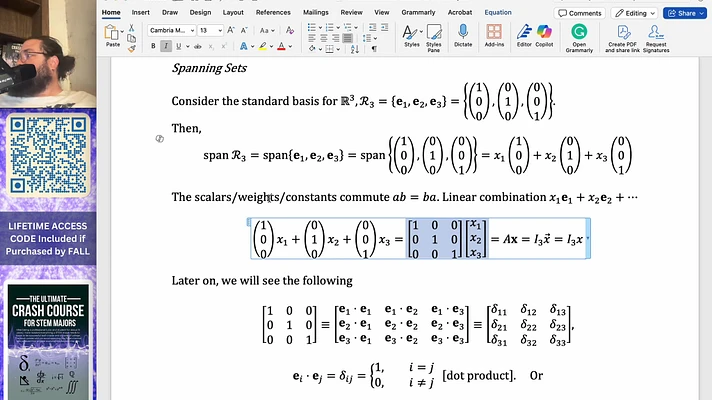The width and height of the screenshot is (712, 400).
Task: Show or hide paragraph marks
Action: click(x=374, y=49)
